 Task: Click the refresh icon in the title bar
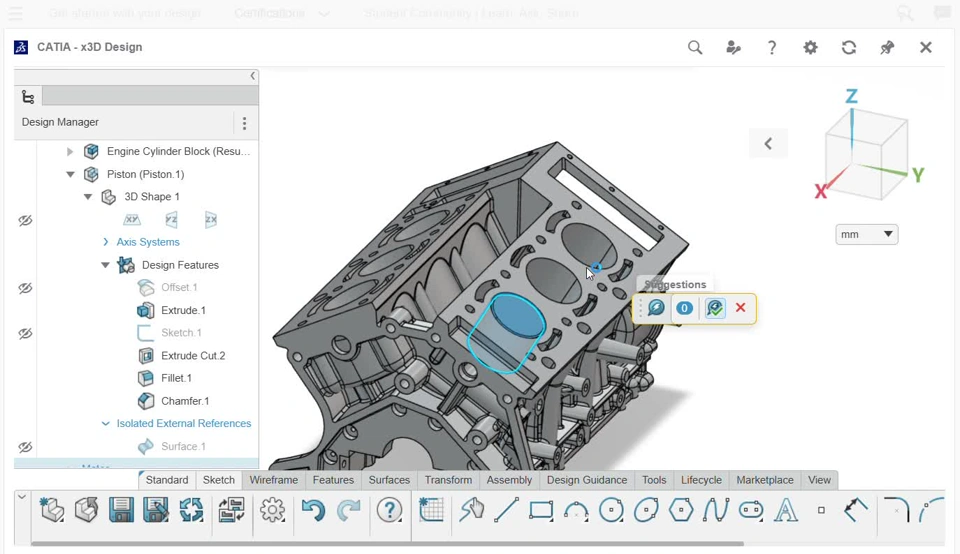click(x=849, y=47)
